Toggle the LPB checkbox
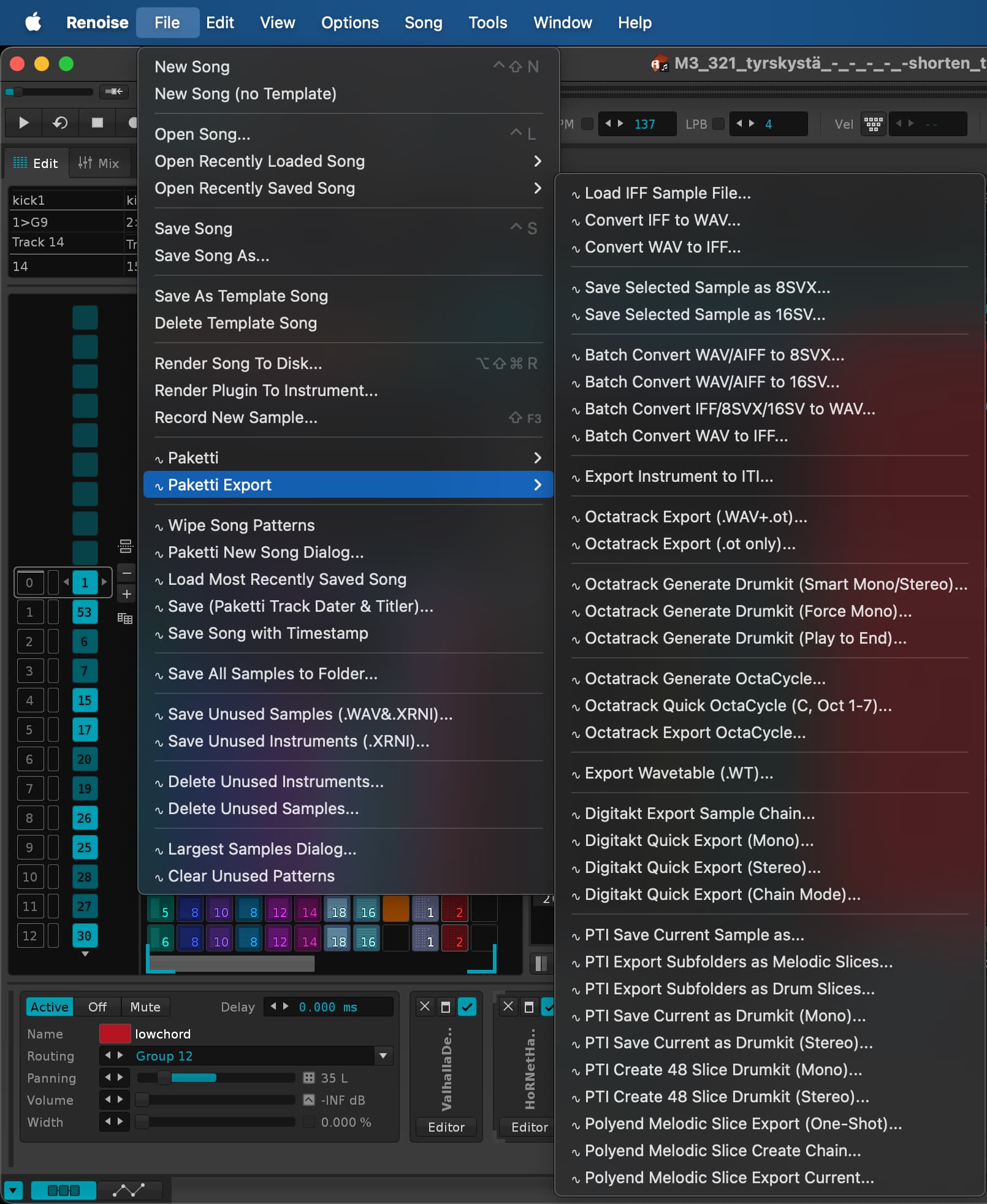Viewport: 987px width, 1204px height. [x=718, y=124]
